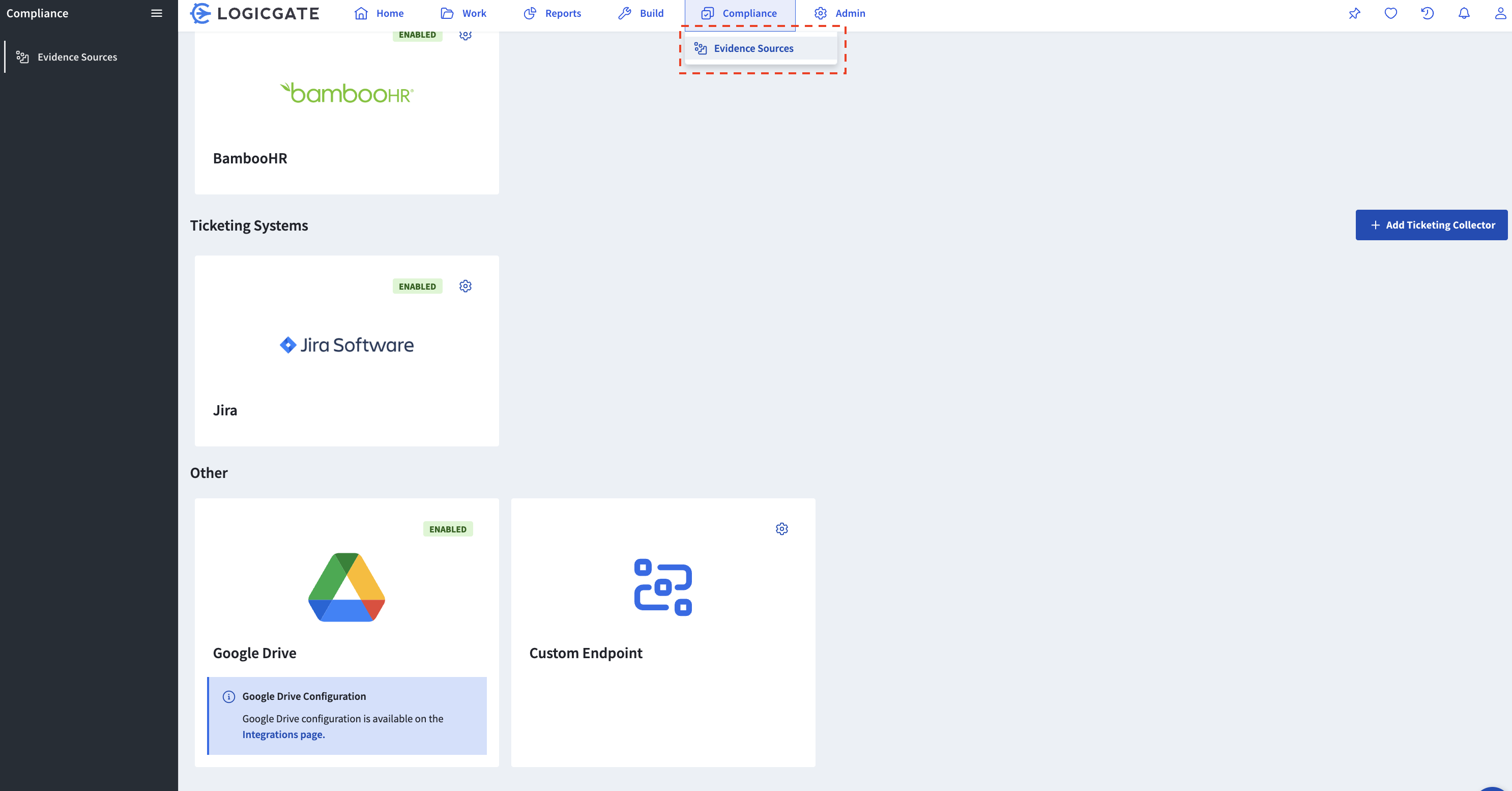Open recent history clock icon
Viewport: 1512px width, 791px height.
pos(1427,13)
